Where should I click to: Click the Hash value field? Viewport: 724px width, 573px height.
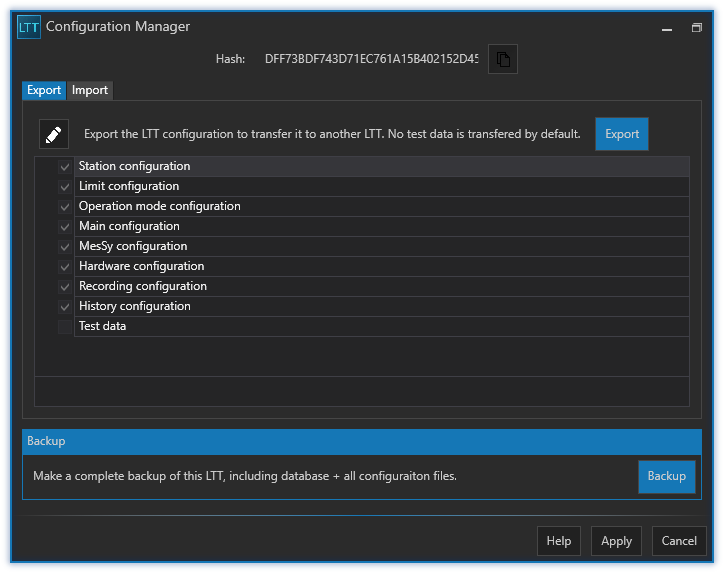(371, 59)
